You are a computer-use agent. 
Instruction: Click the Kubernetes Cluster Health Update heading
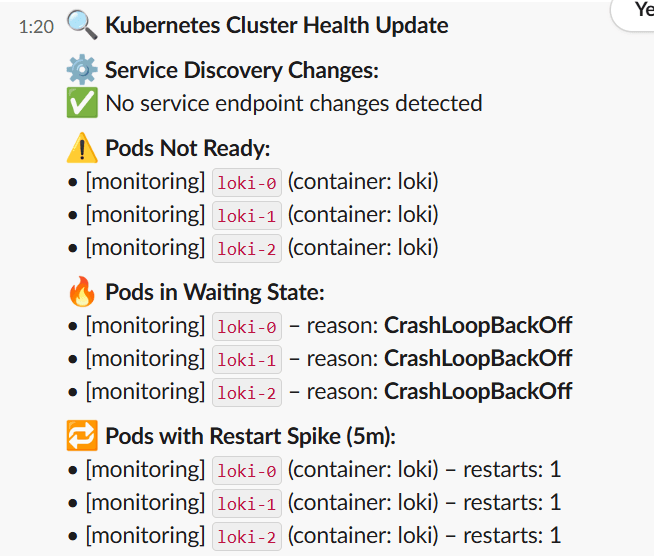pos(277,25)
